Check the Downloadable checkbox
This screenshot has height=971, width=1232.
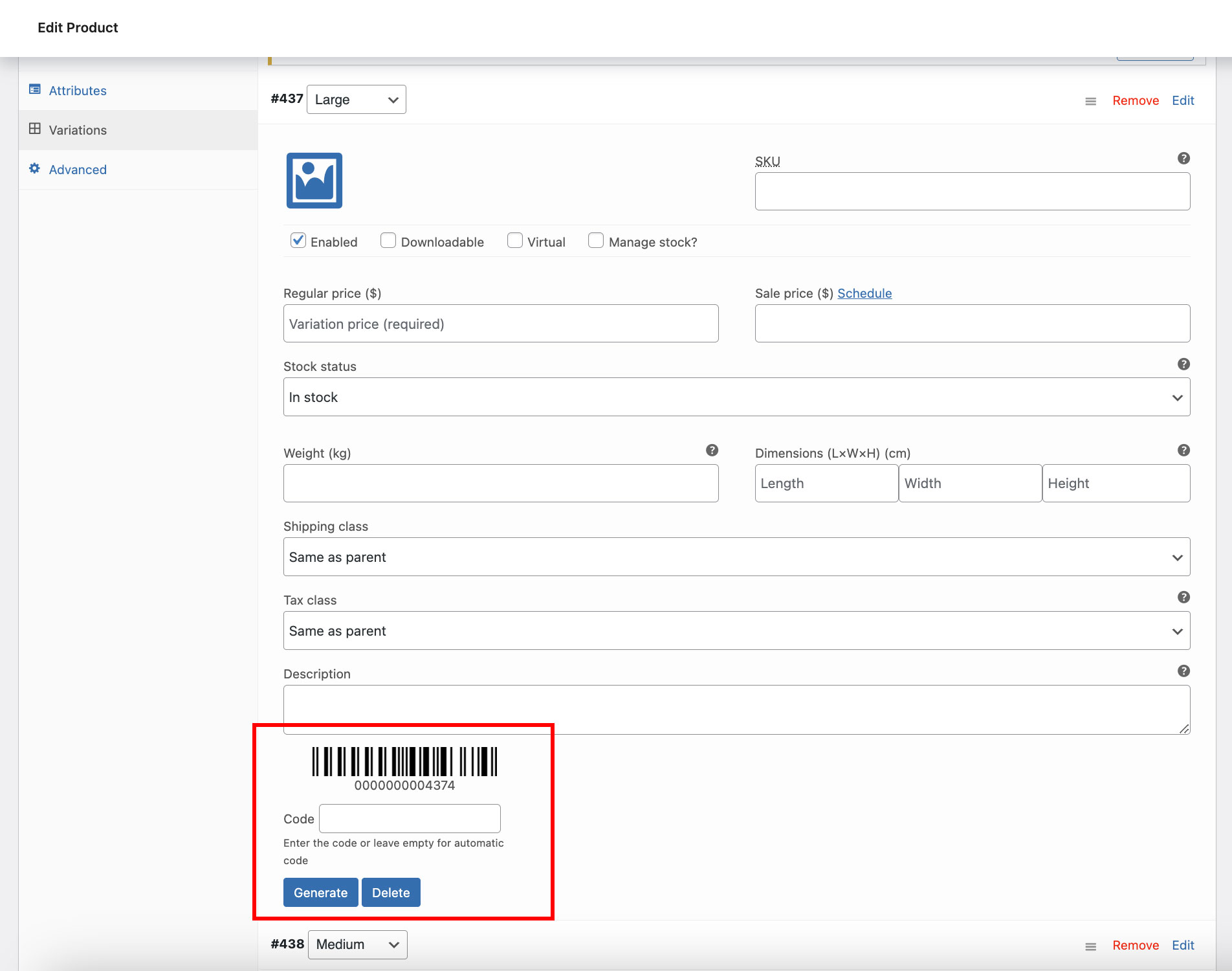click(388, 241)
